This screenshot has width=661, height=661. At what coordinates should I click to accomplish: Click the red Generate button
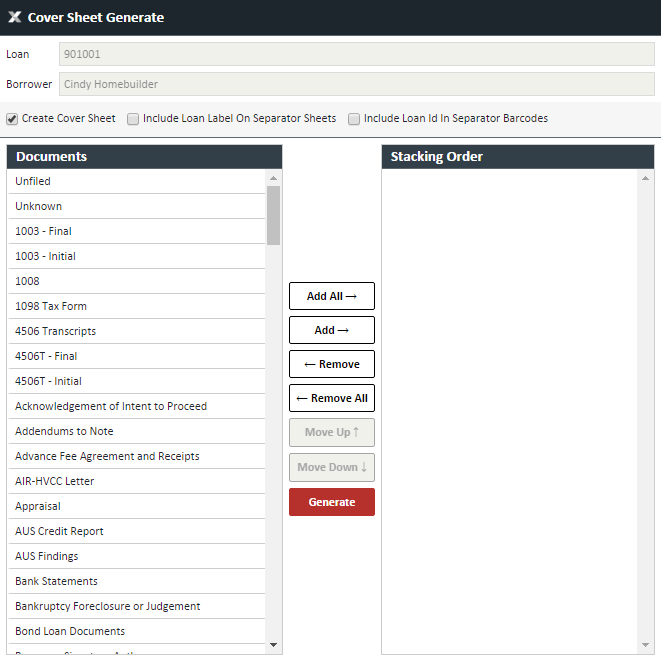(x=331, y=502)
